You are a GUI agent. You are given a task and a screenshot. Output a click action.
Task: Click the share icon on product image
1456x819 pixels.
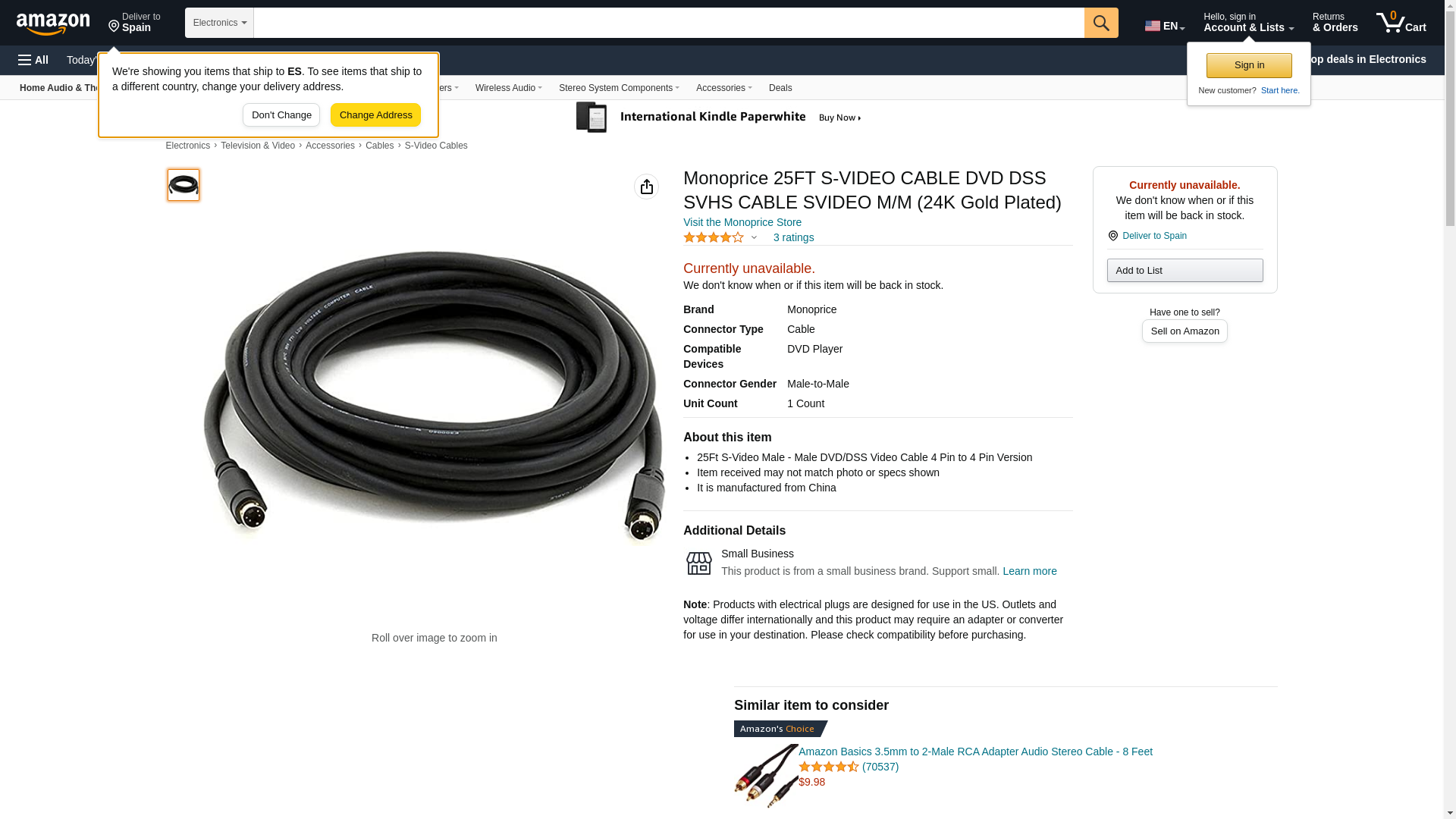pos(646,187)
